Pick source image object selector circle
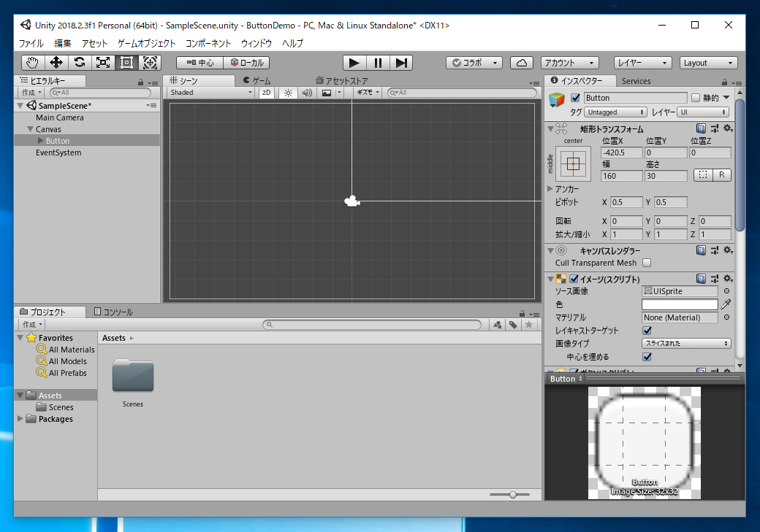760x532 pixels. pyautogui.click(x=727, y=291)
